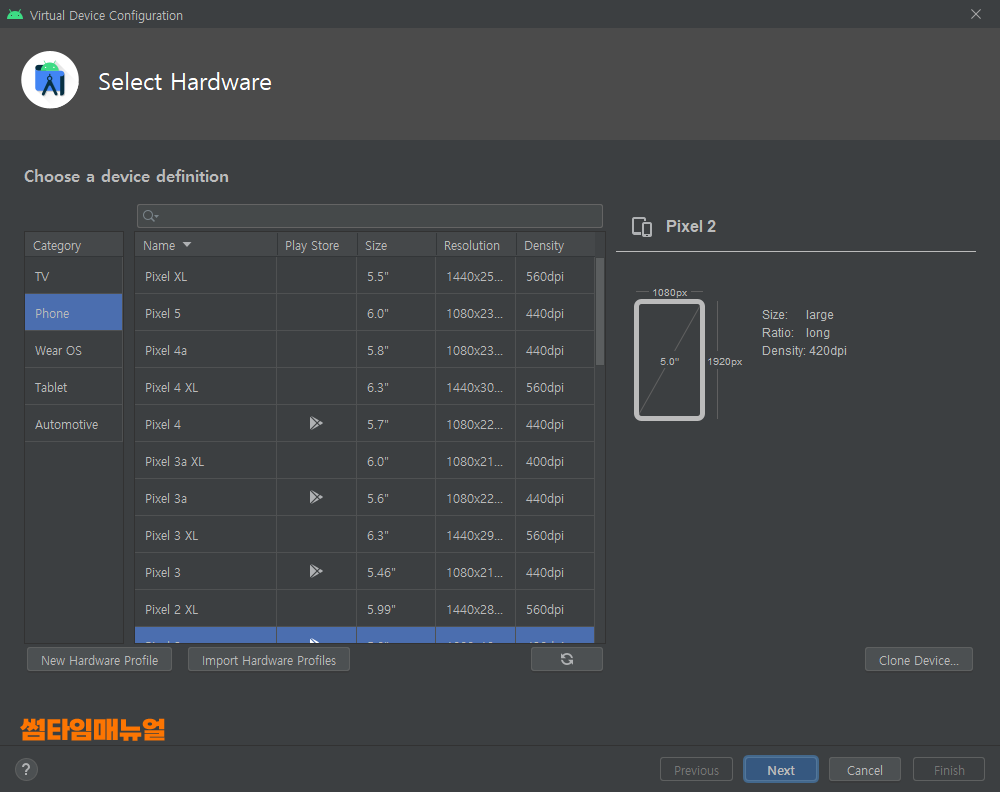Click the Previous button
Viewport: 1000px width, 792px height.
click(x=696, y=770)
